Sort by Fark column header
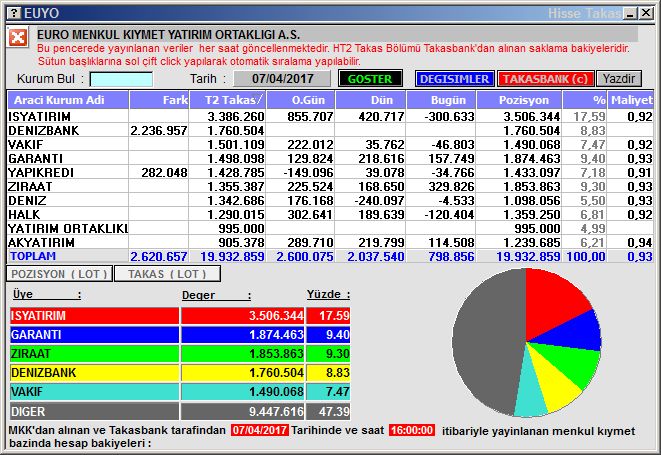 159,100
